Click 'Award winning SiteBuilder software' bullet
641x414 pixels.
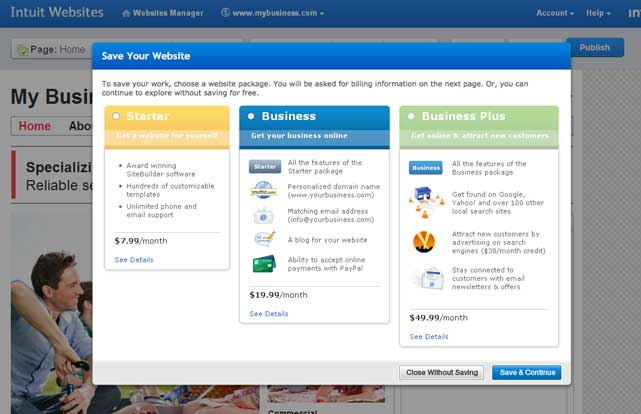click(161, 170)
